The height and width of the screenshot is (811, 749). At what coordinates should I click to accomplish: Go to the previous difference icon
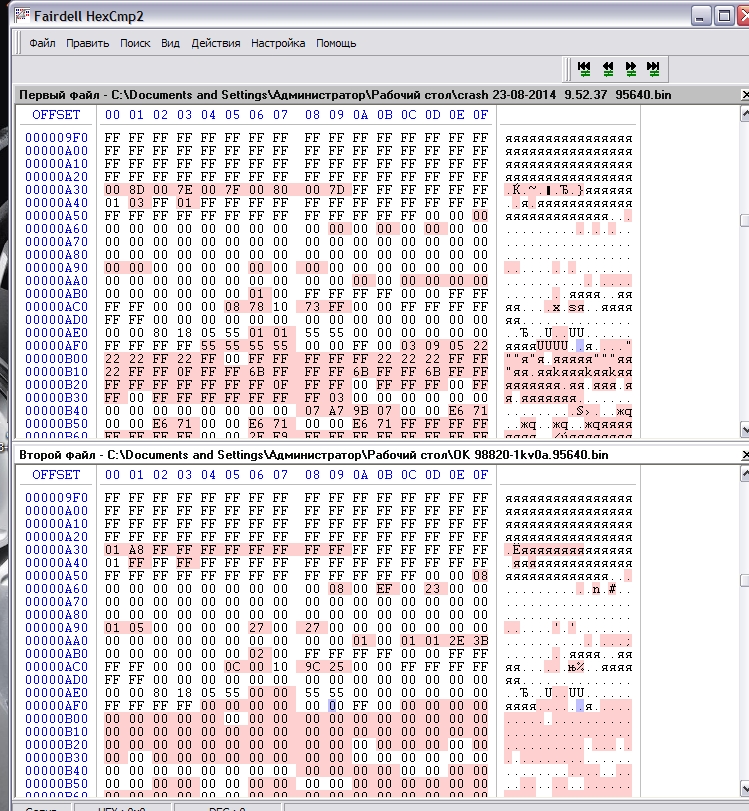click(x=607, y=68)
